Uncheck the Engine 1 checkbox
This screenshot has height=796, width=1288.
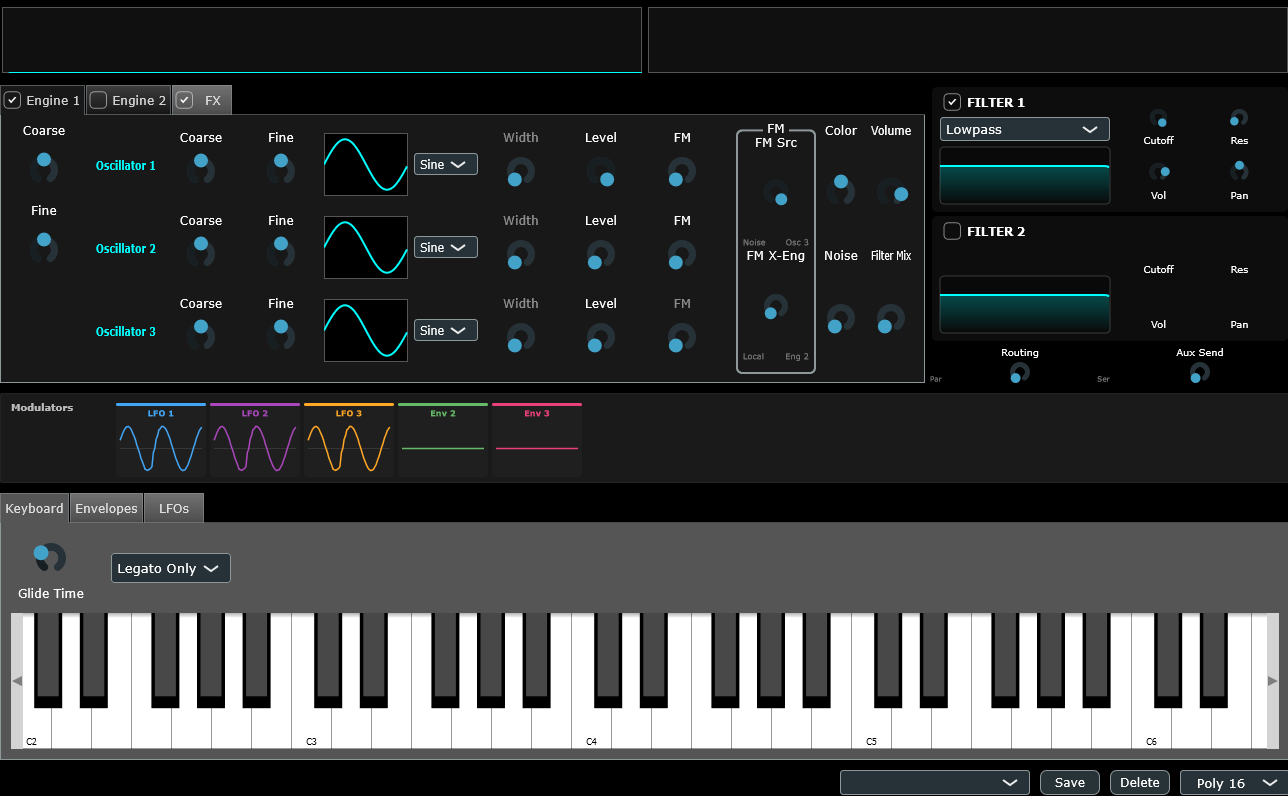click(x=12, y=100)
